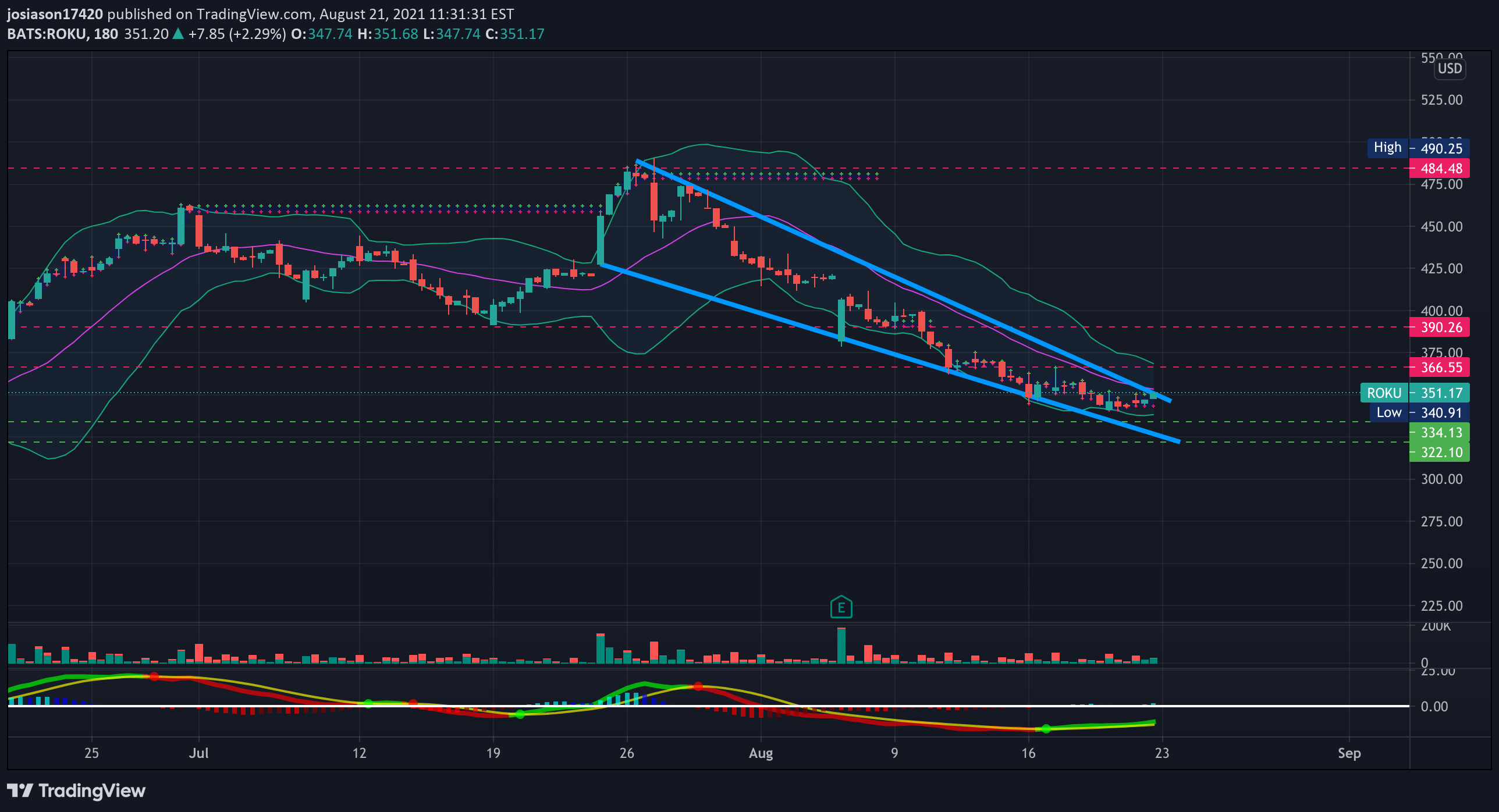Click the Aug date label on time axis

[x=761, y=753]
